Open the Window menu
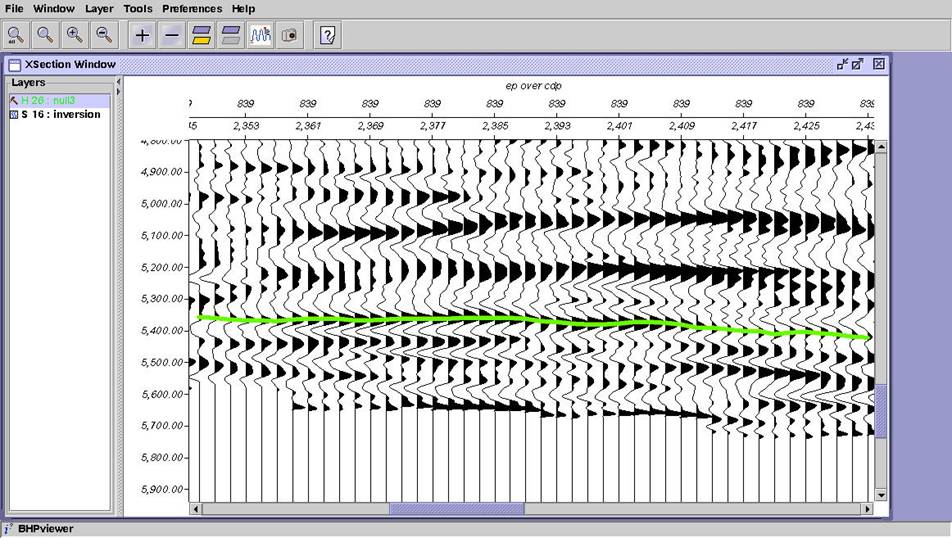Image resolution: width=952 pixels, height=538 pixels. point(54,9)
